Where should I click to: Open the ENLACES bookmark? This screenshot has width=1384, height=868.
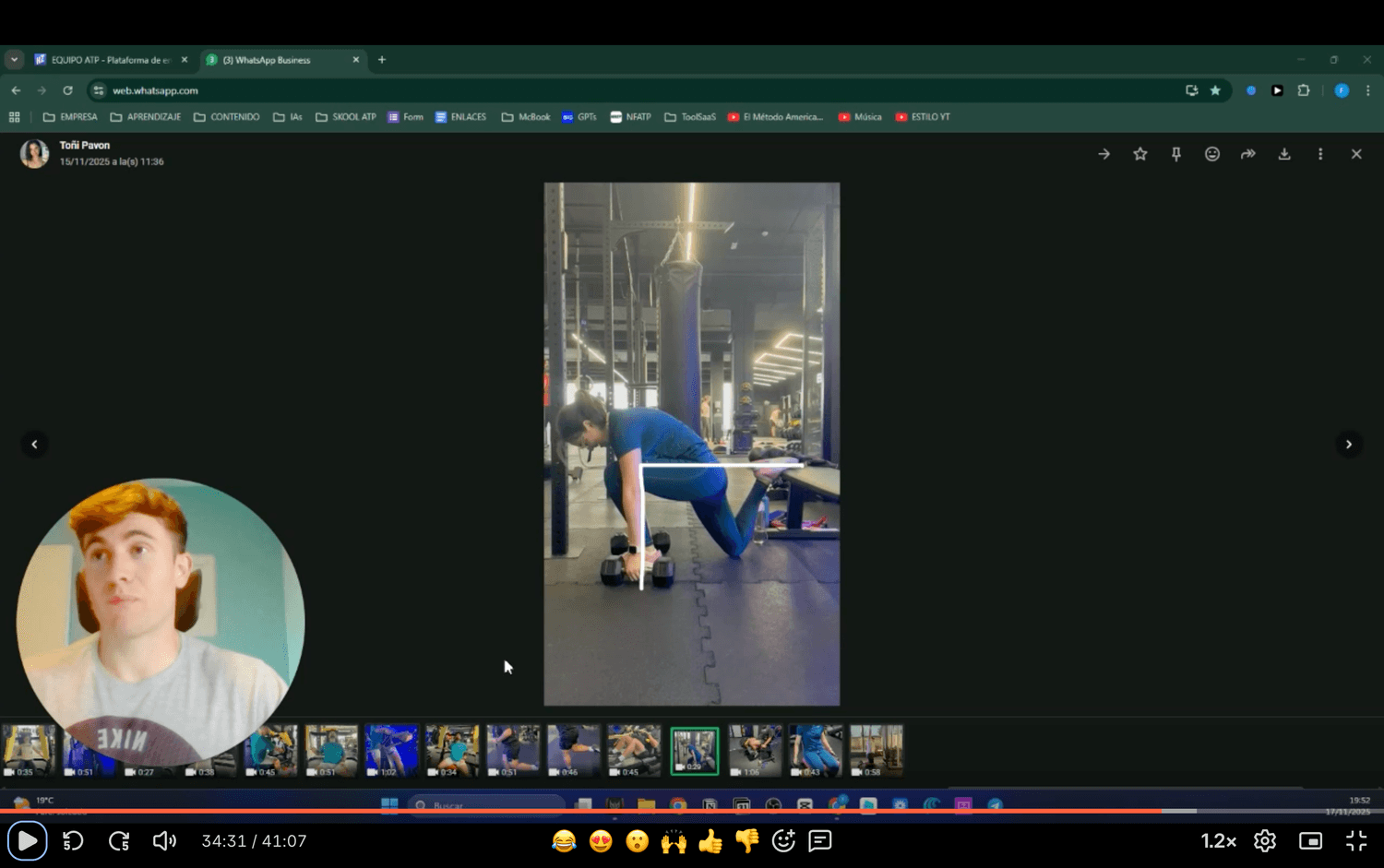click(460, 117)
